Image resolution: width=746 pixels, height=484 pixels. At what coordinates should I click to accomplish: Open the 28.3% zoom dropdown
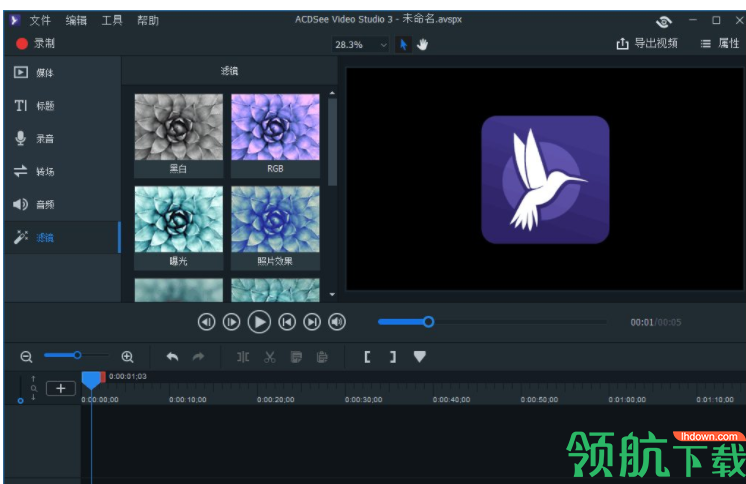360,45
